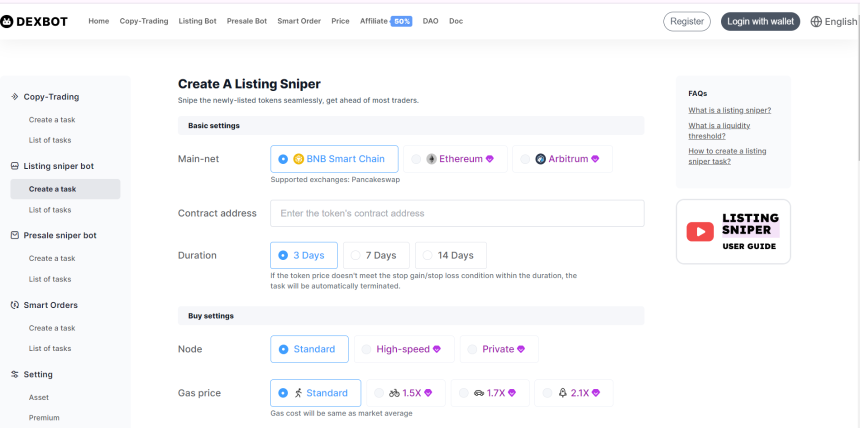Open Create a task under Copy-Trading
Image resolution: width=860 pixels, height=428 pixels.
click(52, 120)
